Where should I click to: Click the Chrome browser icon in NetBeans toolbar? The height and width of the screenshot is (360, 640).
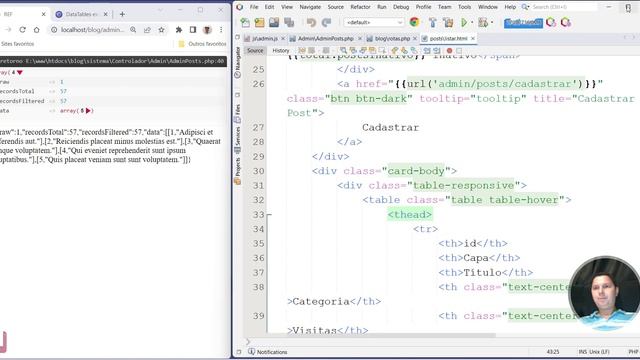click(414, 22)
